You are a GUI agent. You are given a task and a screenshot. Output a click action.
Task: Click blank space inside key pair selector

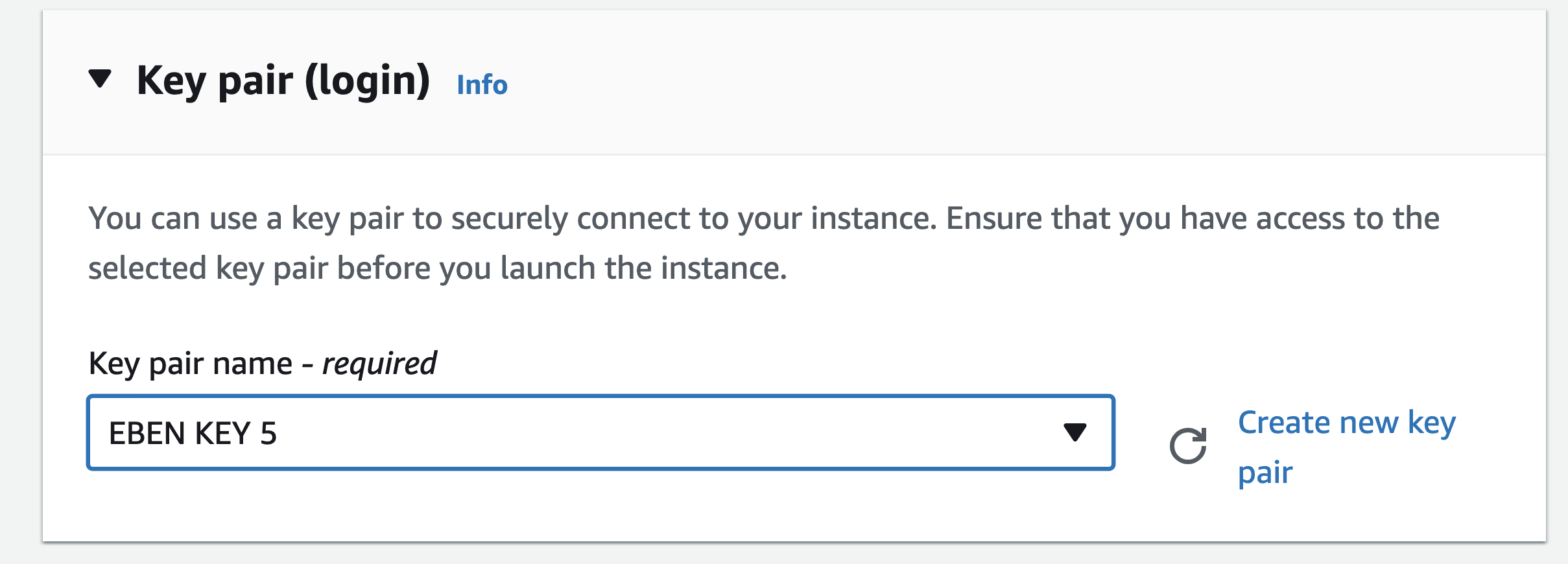[668, 432]
